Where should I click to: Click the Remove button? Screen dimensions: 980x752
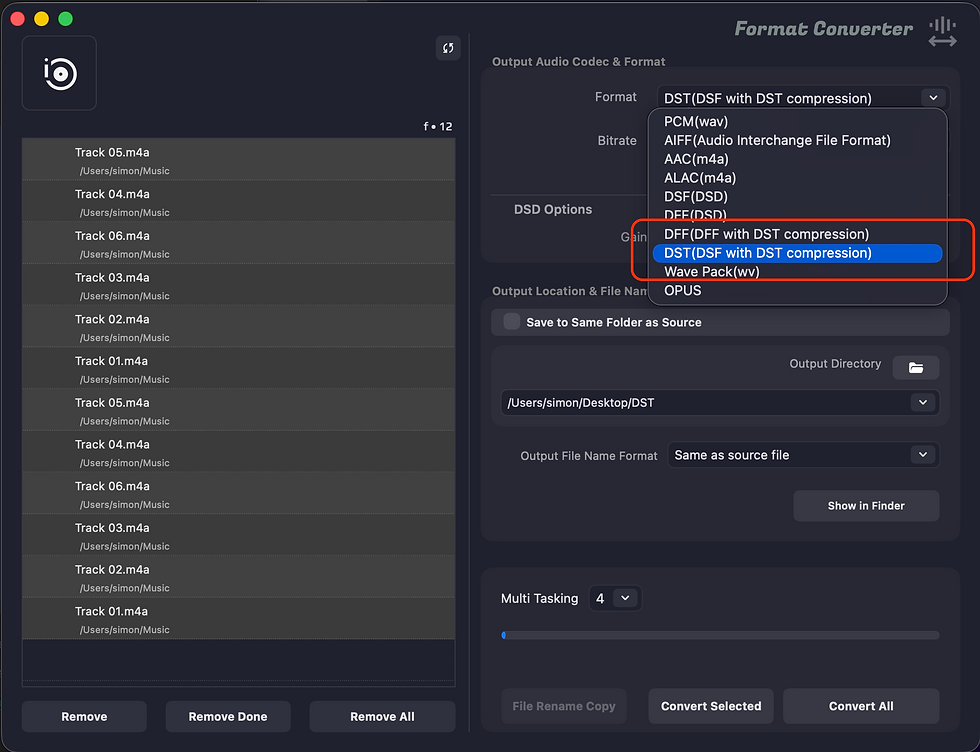coord(84,716)
